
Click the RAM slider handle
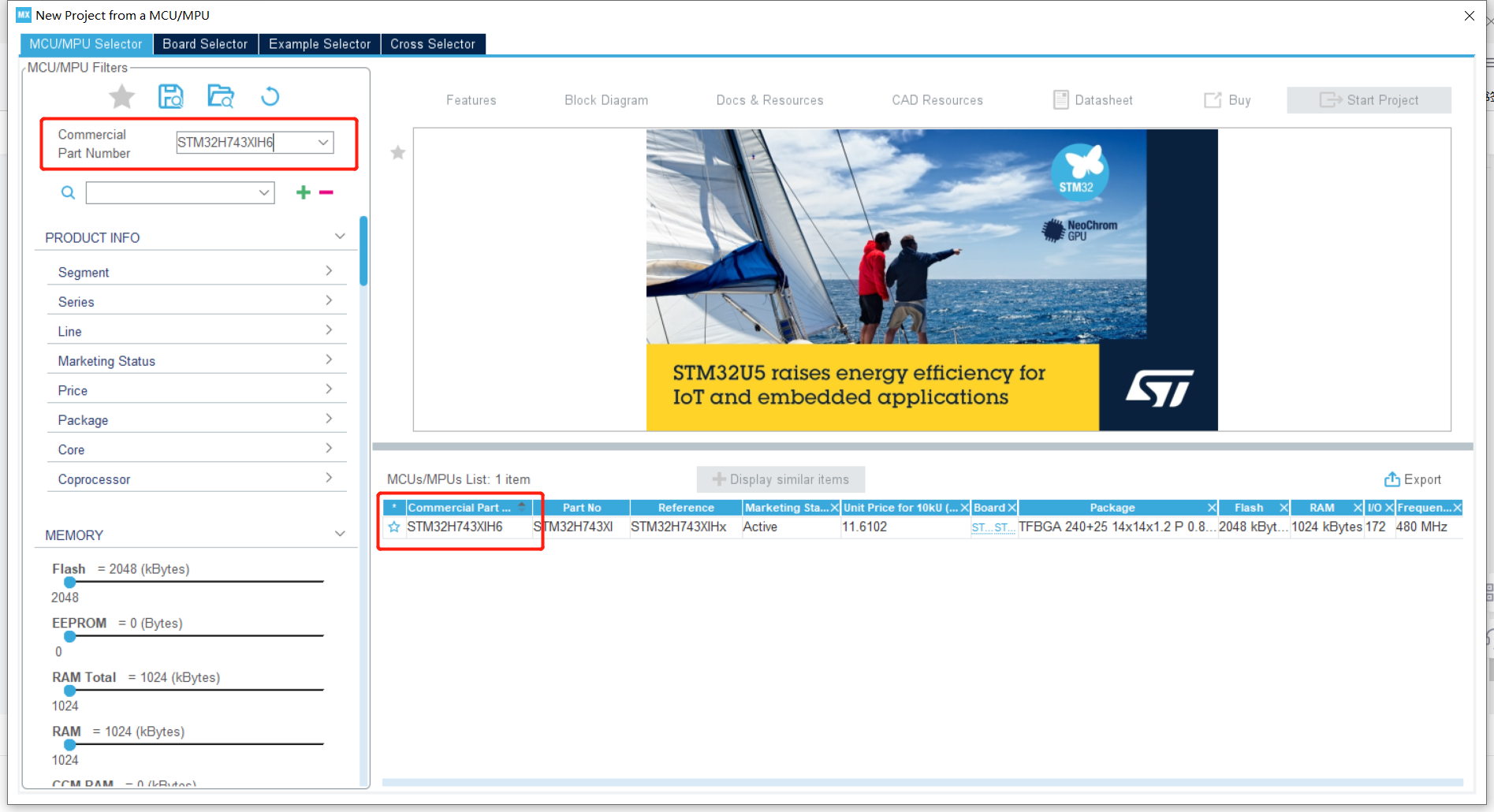(x=70, y=744)
